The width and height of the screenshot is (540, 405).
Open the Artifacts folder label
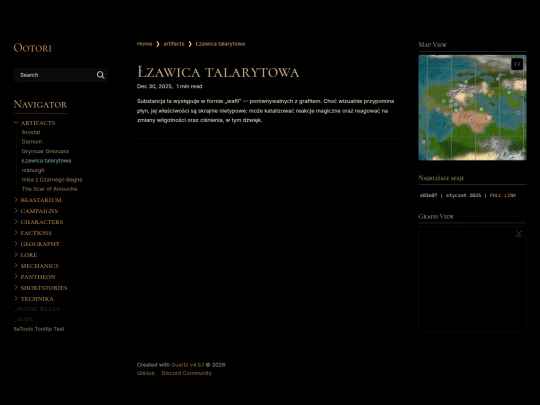click(38, 123)
